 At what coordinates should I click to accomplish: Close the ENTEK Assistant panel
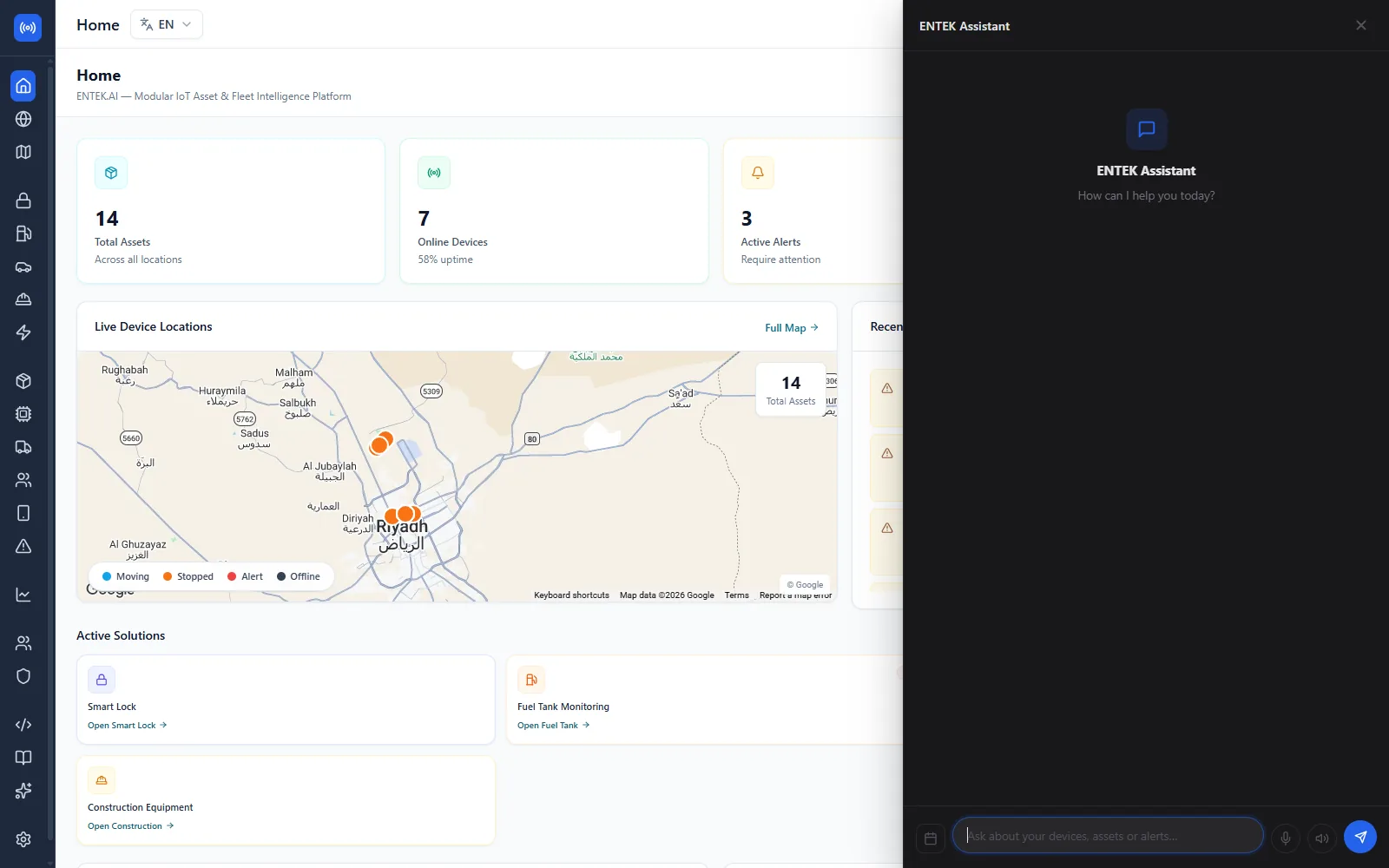(1361, 25)
